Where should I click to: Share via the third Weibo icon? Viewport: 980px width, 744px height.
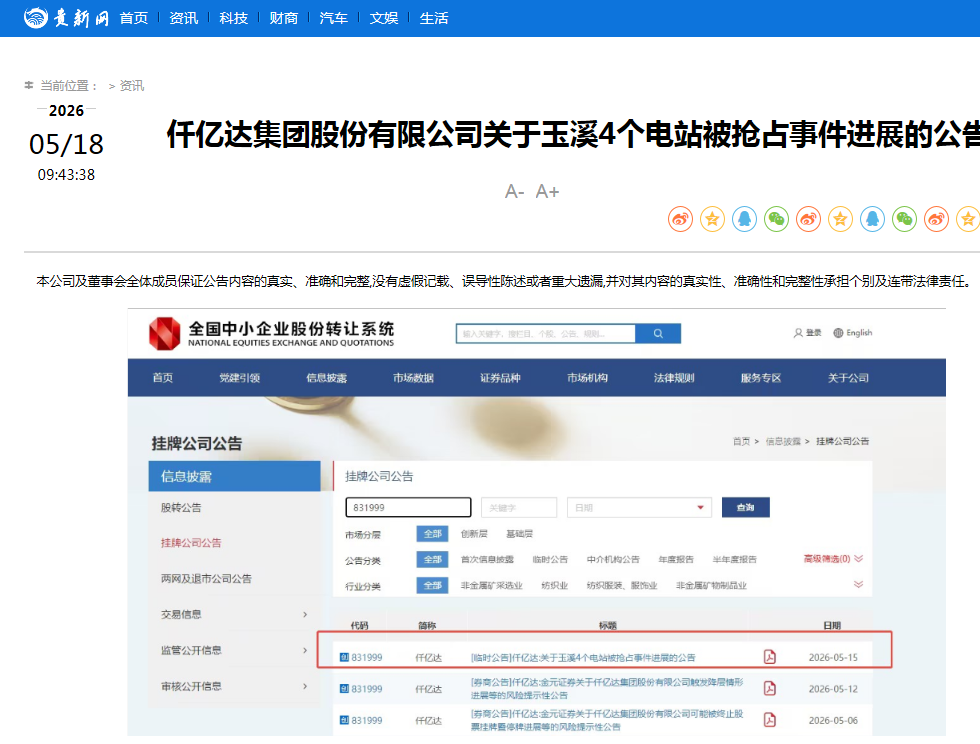click(936, 219)
